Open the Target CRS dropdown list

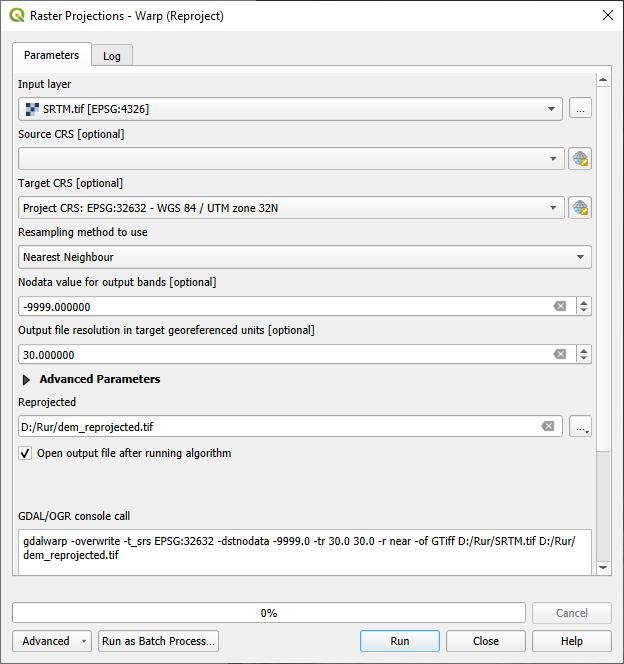[x=291, y=208]
